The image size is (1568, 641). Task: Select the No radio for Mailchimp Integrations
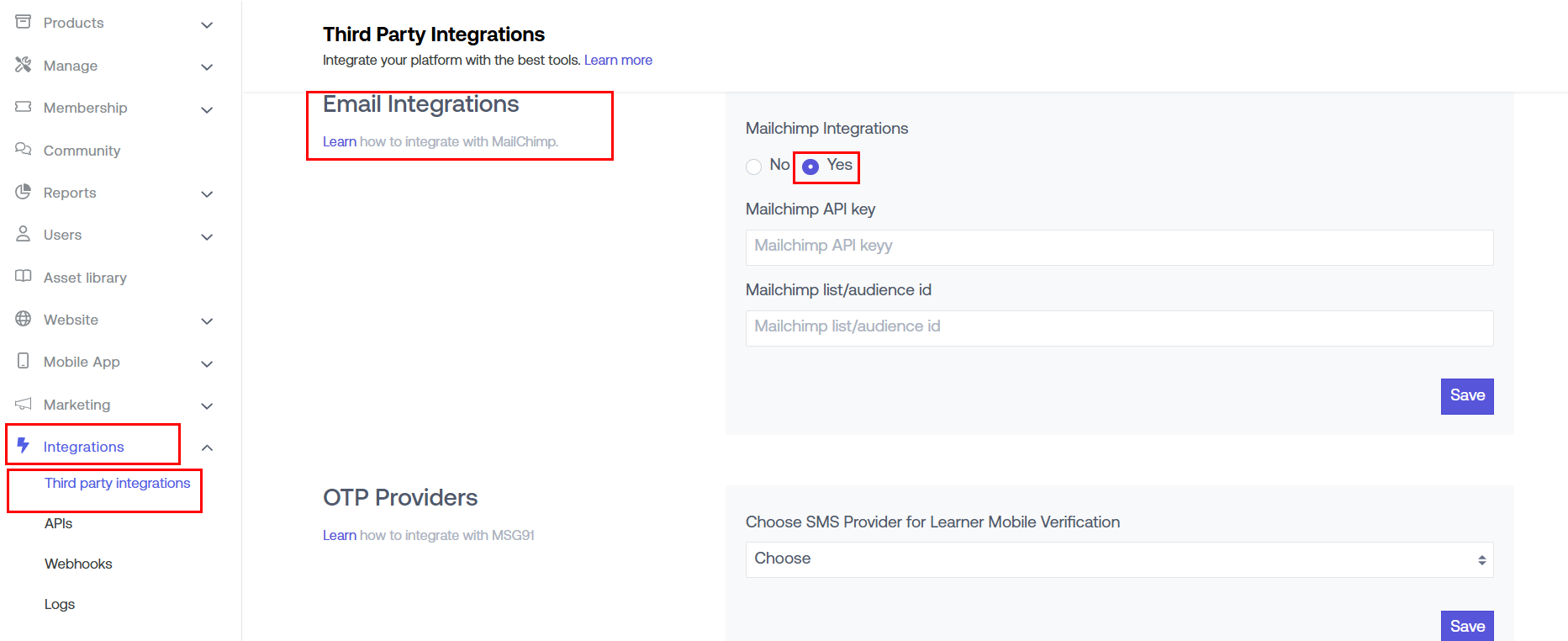click(x=753, y=167)
